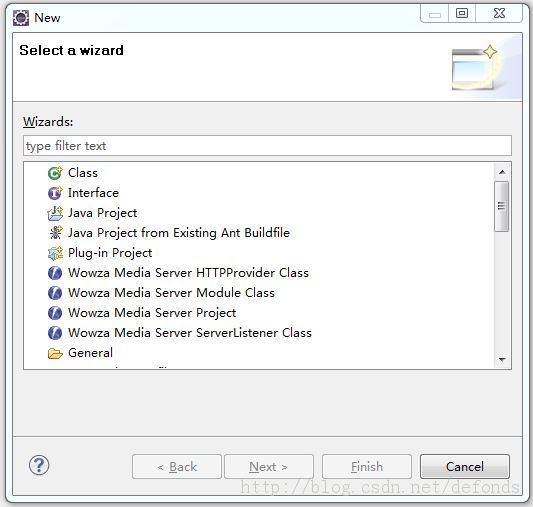Click the Cancel button

pyautogui.click(x=465, y=467)
